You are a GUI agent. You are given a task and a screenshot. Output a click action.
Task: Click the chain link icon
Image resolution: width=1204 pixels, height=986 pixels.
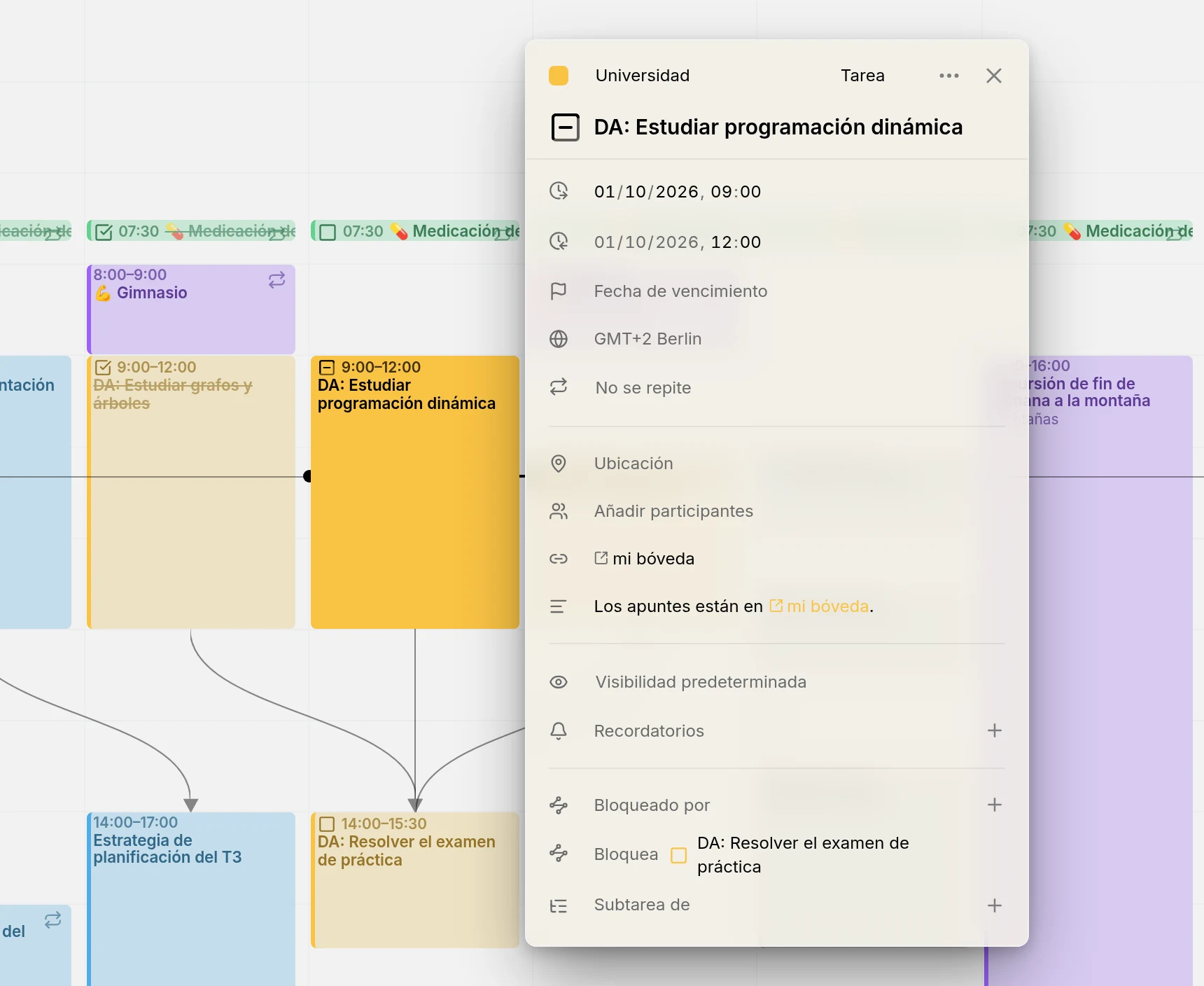click(x=559, y=559)
